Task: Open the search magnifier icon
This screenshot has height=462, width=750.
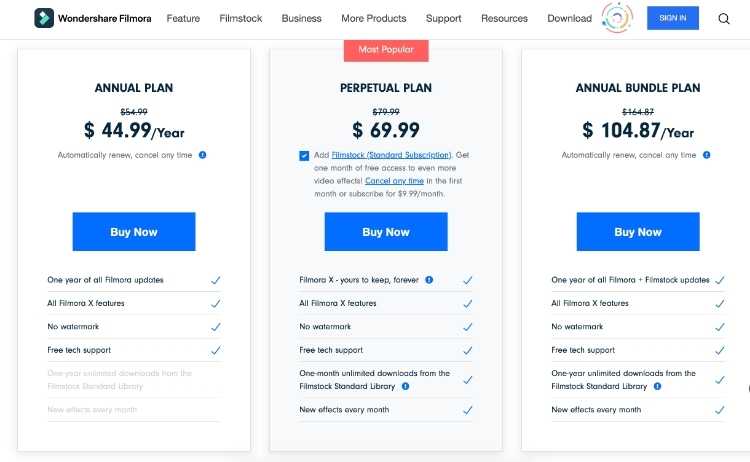Action: 724,19
